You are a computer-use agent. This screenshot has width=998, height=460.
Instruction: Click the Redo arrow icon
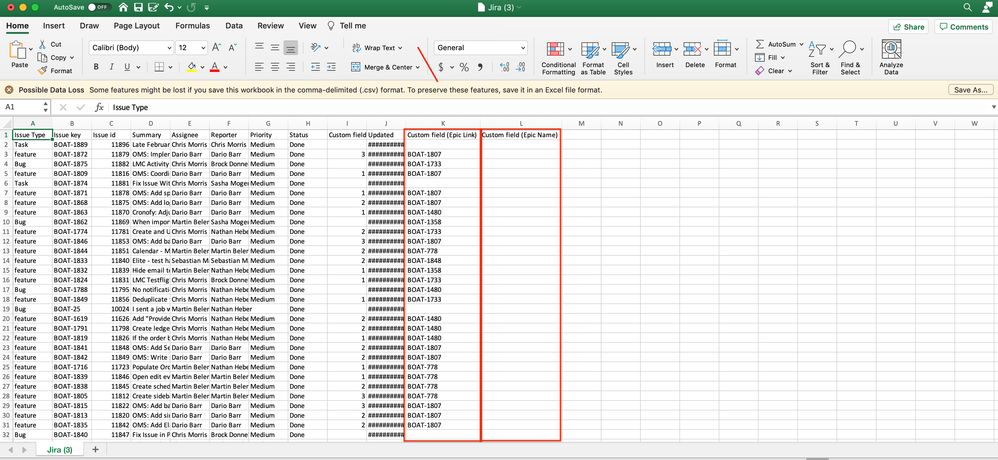click(192, 8)
